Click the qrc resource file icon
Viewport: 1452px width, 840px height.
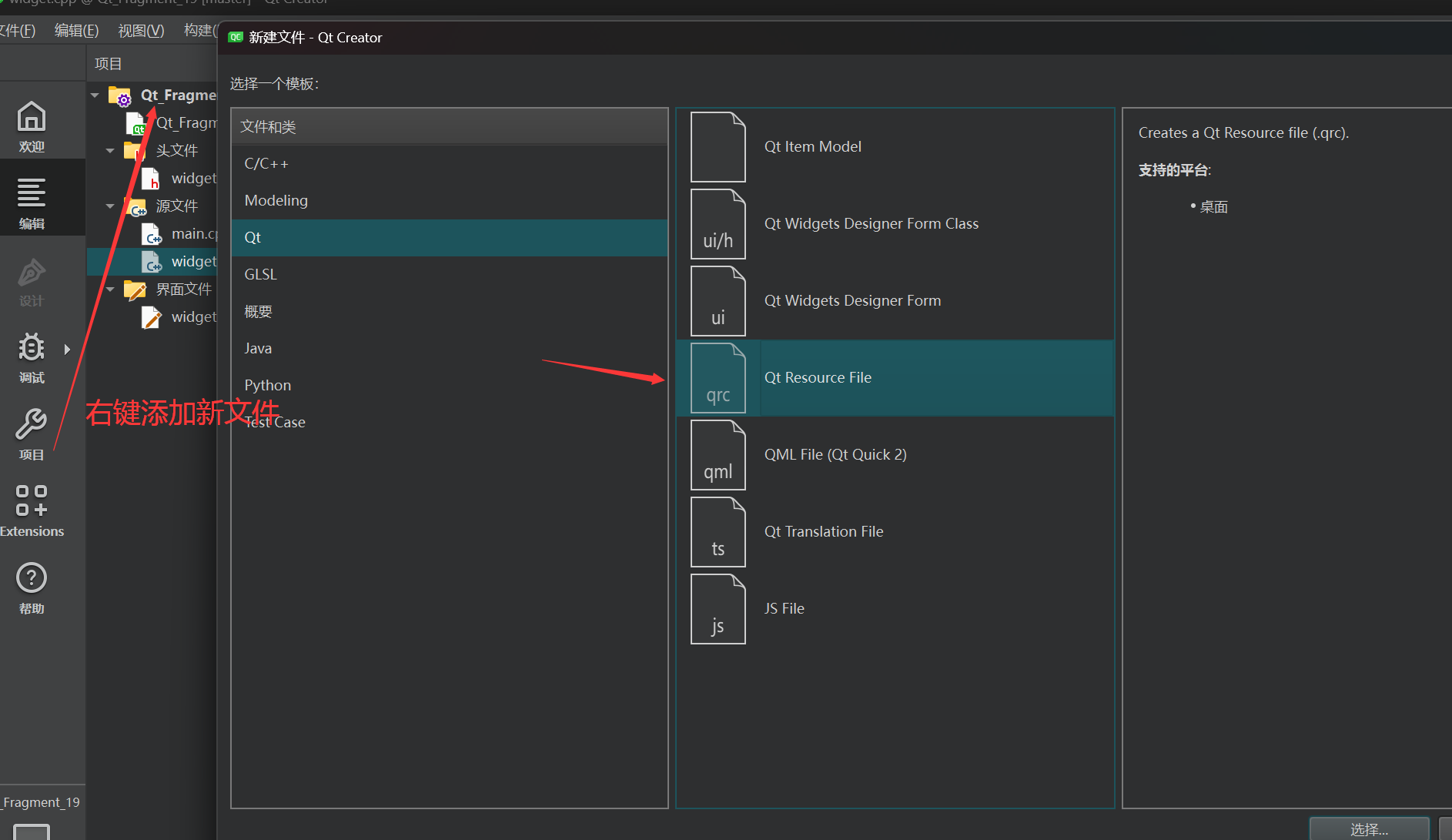718,378
